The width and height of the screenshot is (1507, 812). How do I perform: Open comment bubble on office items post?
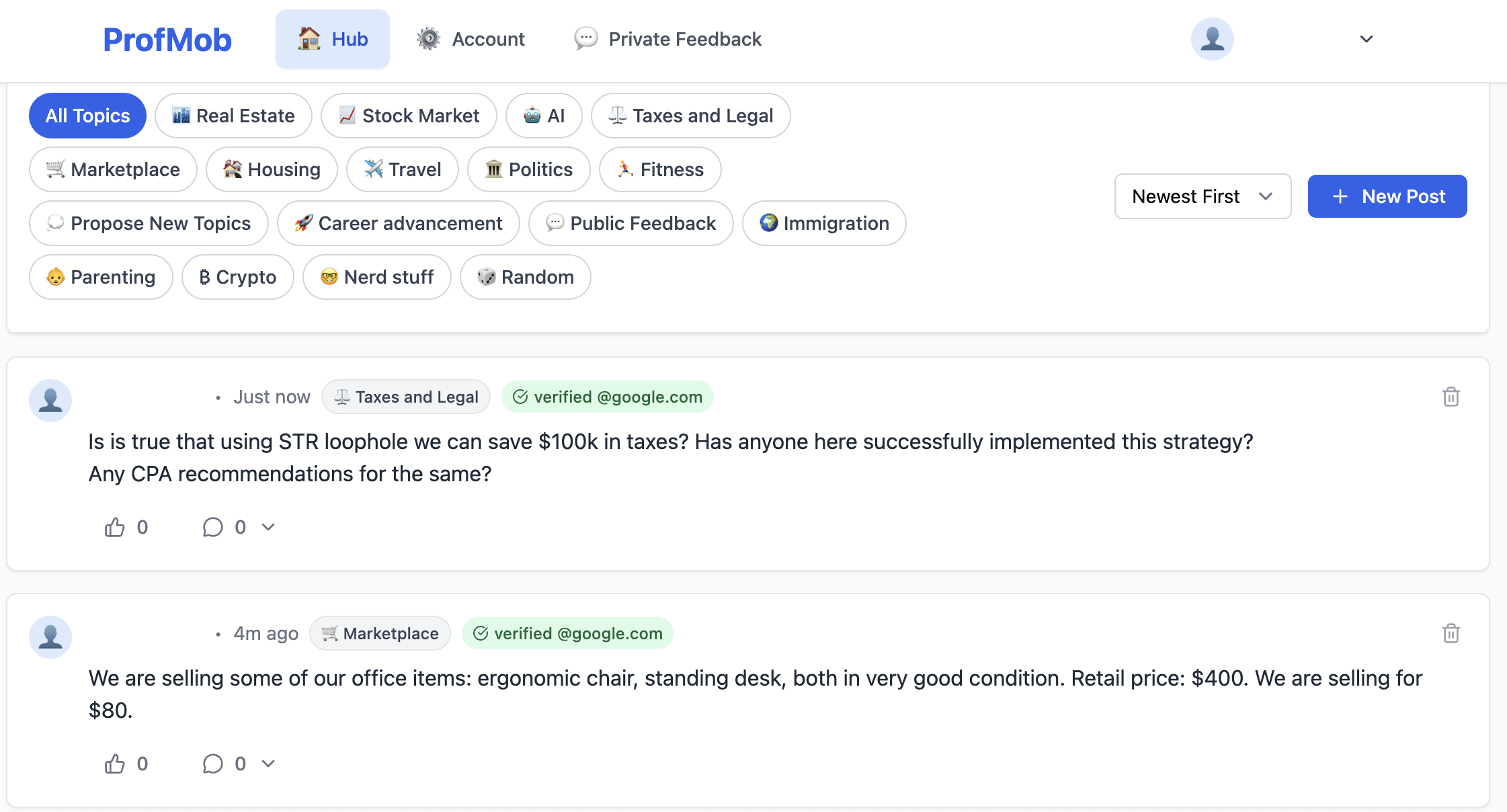(x=213, y=764)
